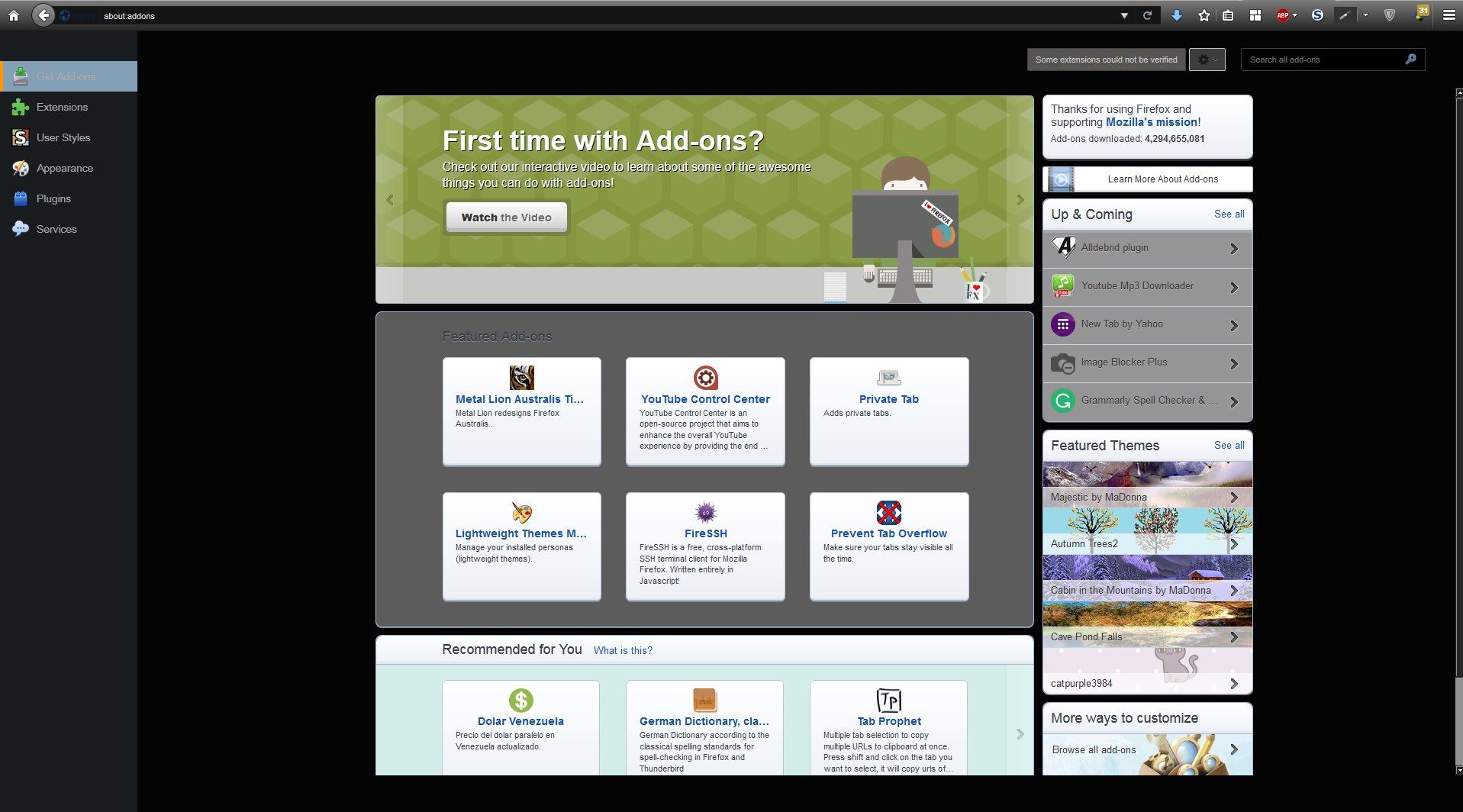The height and width of the screenshot is (812, 1463).
Task: Show bookmarks list icon
Action: coord(1228,15)
